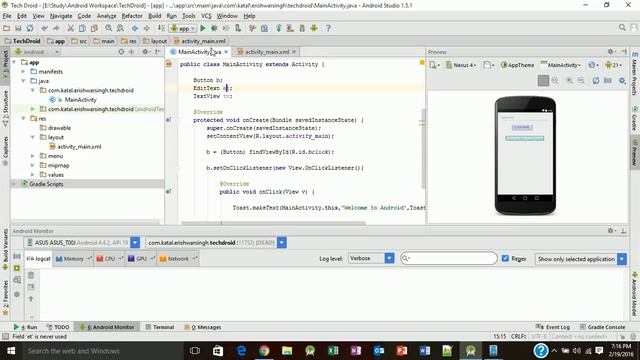This screenshot has height=360, width=640.
Task: Synchronize project with the refresh icon
Action: coord(30,28)
